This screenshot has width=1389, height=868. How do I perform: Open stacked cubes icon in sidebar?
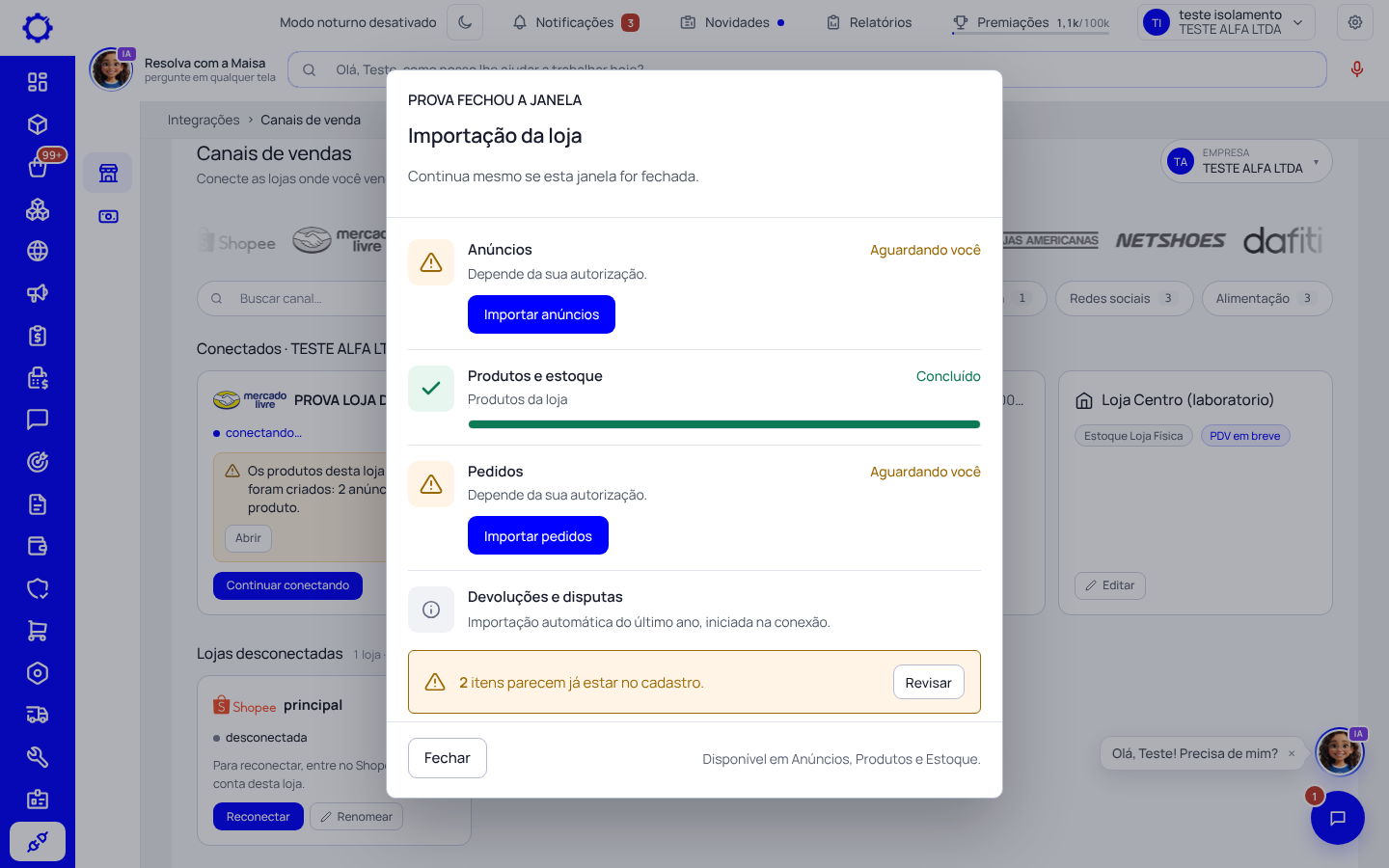tap(38, 209)
